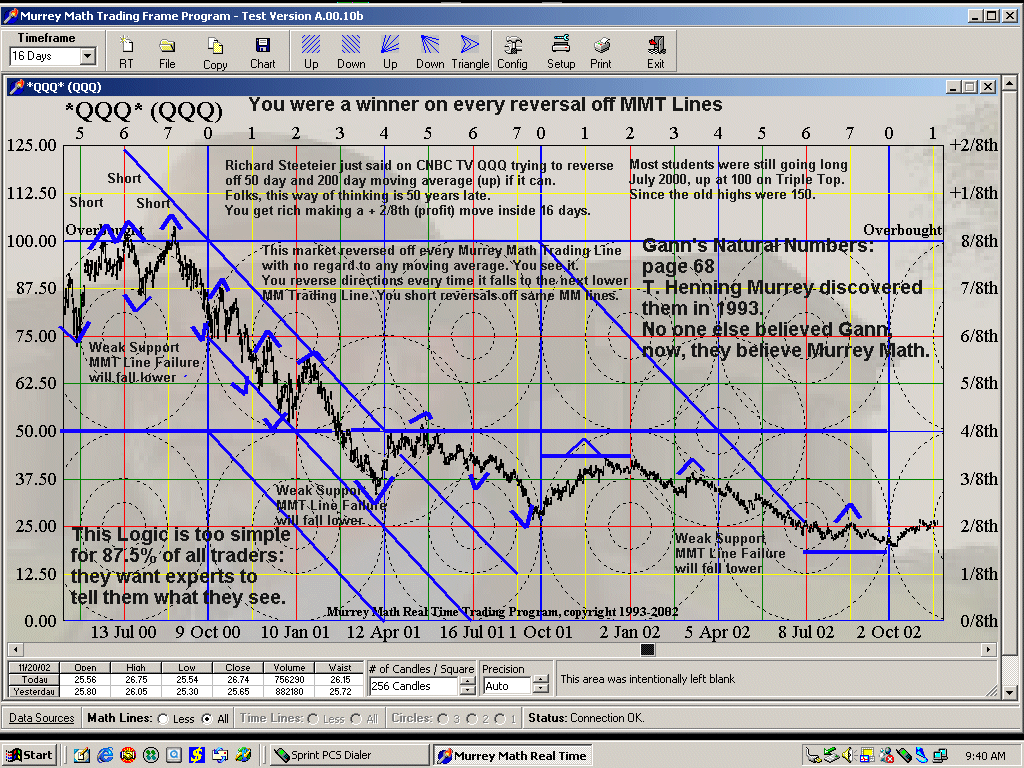Click the vertical scrollbar up arrow

tap(1010, 84)
